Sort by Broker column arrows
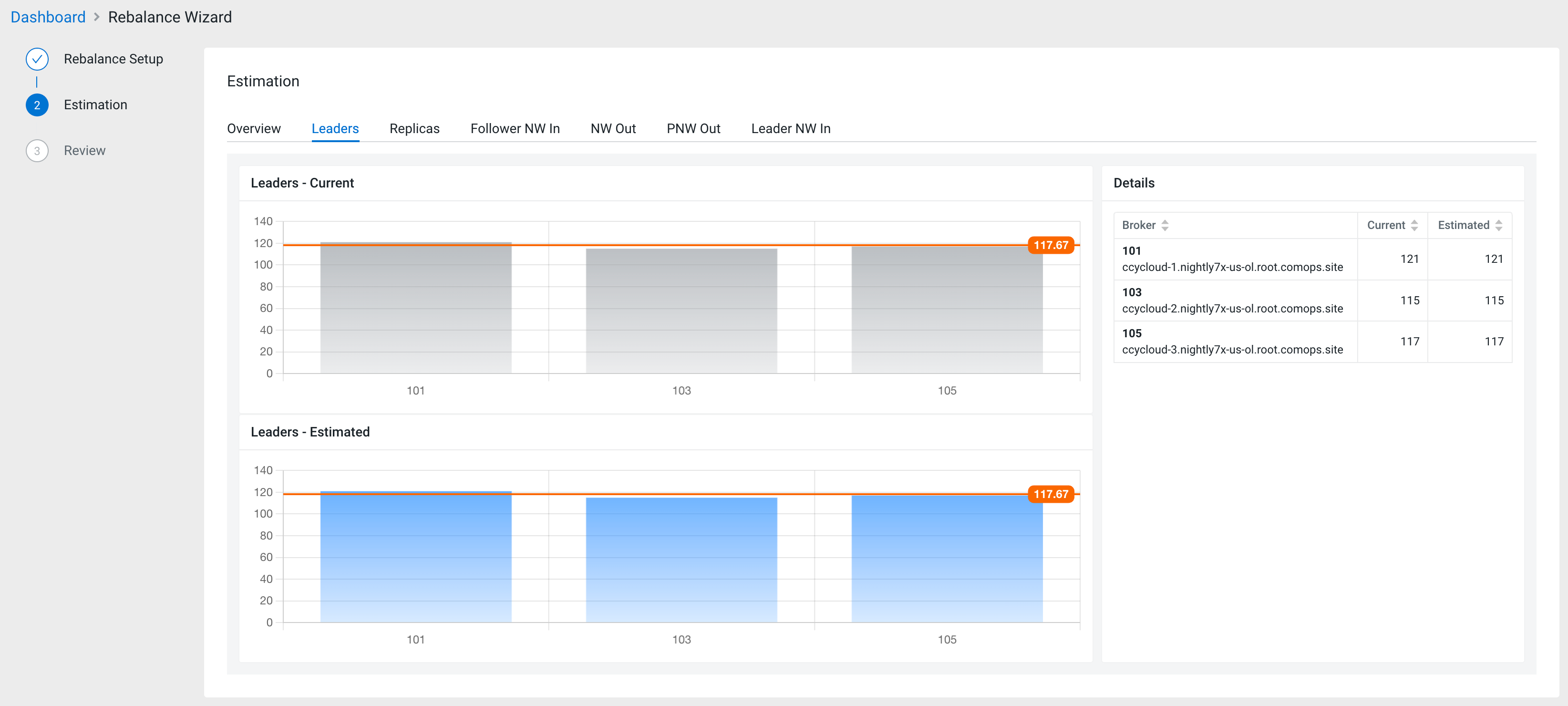This screenshot has height=706, width=1568. point(1165,225)
